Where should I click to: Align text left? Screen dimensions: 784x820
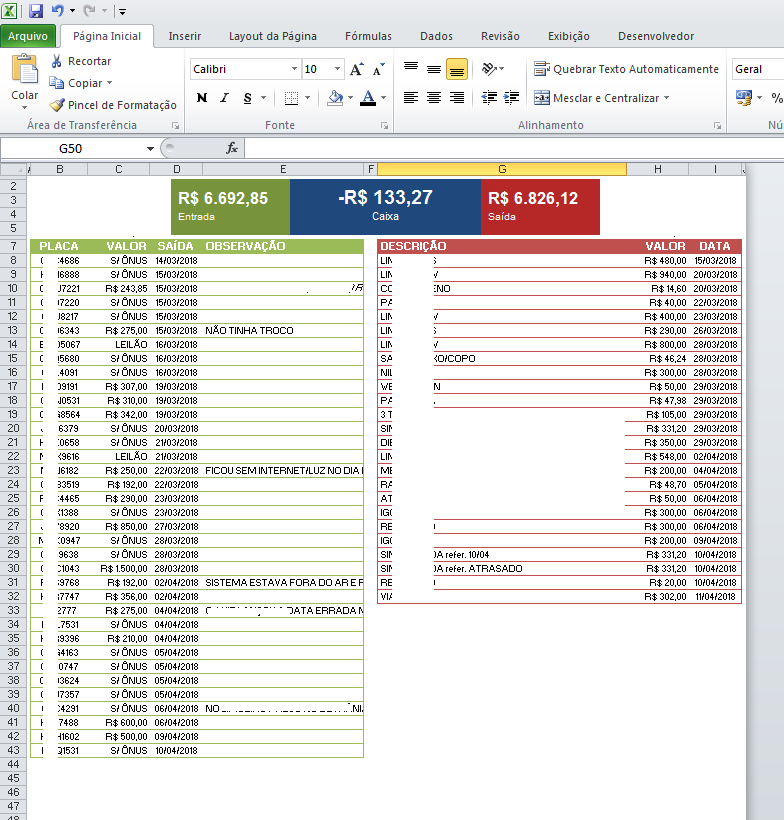tap(411, 98)
